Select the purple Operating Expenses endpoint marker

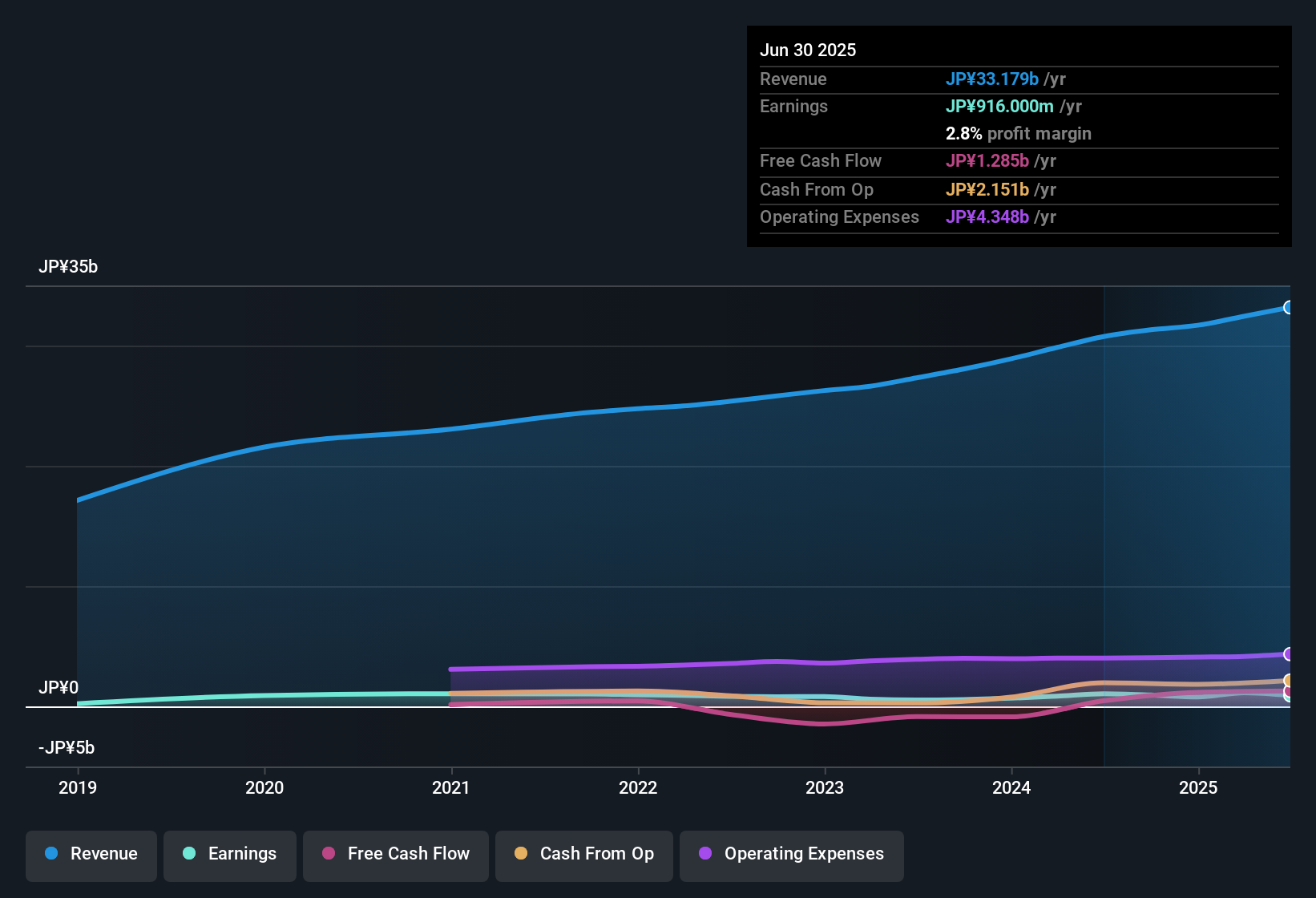1289,655
